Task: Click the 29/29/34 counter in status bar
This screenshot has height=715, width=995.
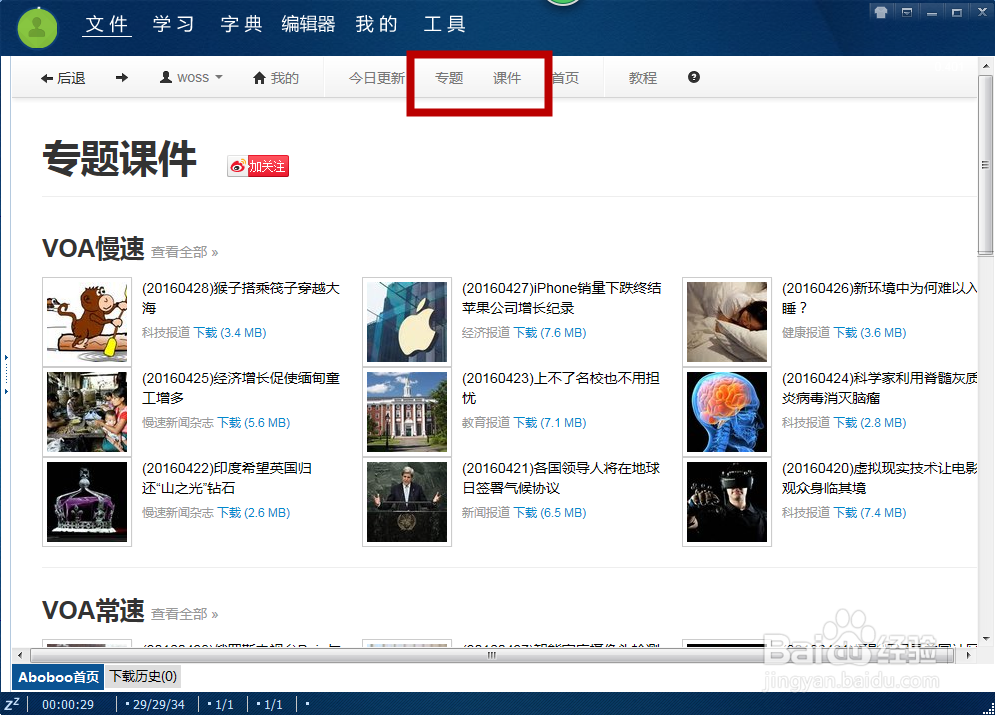Action: point(159,704)
